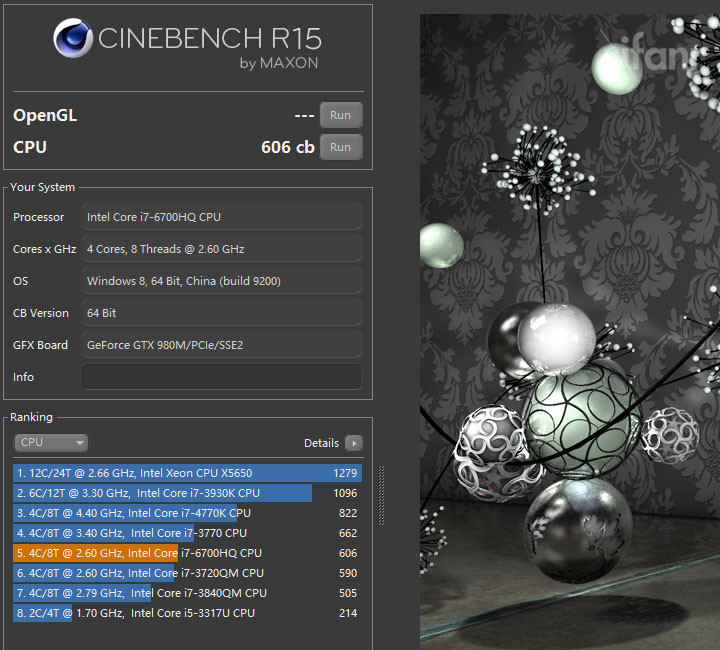
Task: Run the OpenGL benchmark
Action: click(x=340, y=115)
